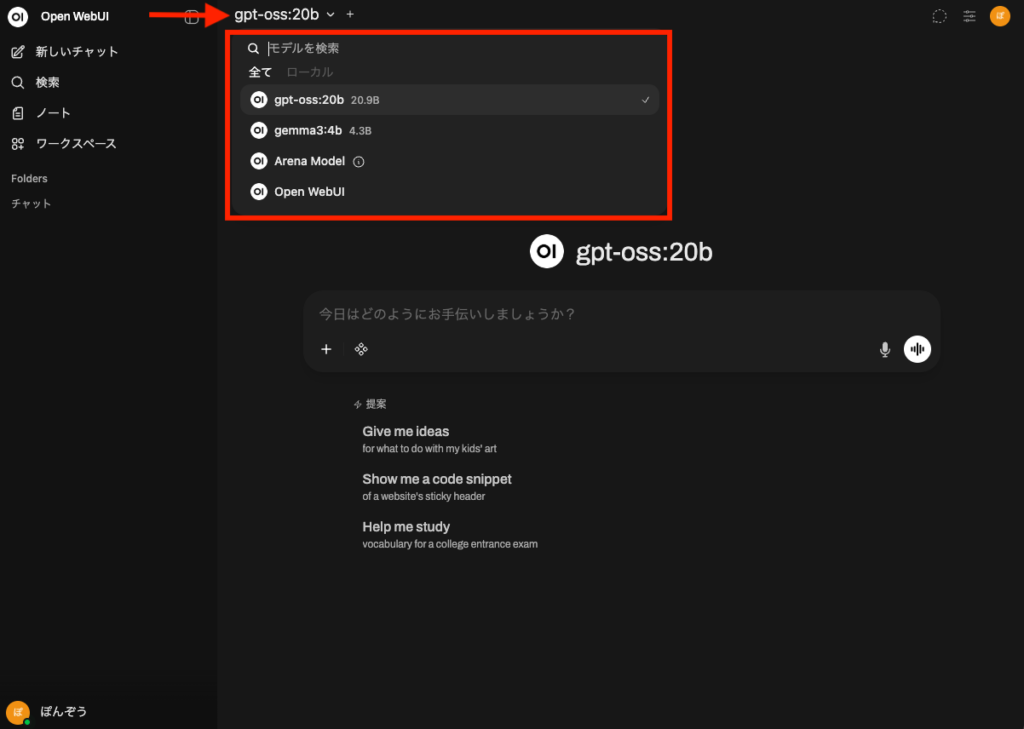Start voice mode with waveform button
The width and height of the screenshot is (1024, 729).
click(x=917, y=349)
